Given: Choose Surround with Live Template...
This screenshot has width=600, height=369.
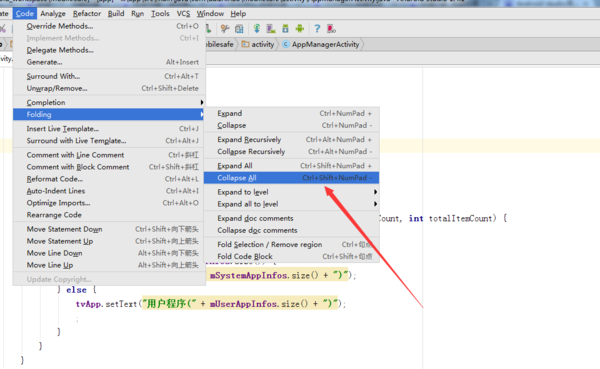Looking at the screenshot, I should [109, 141].
